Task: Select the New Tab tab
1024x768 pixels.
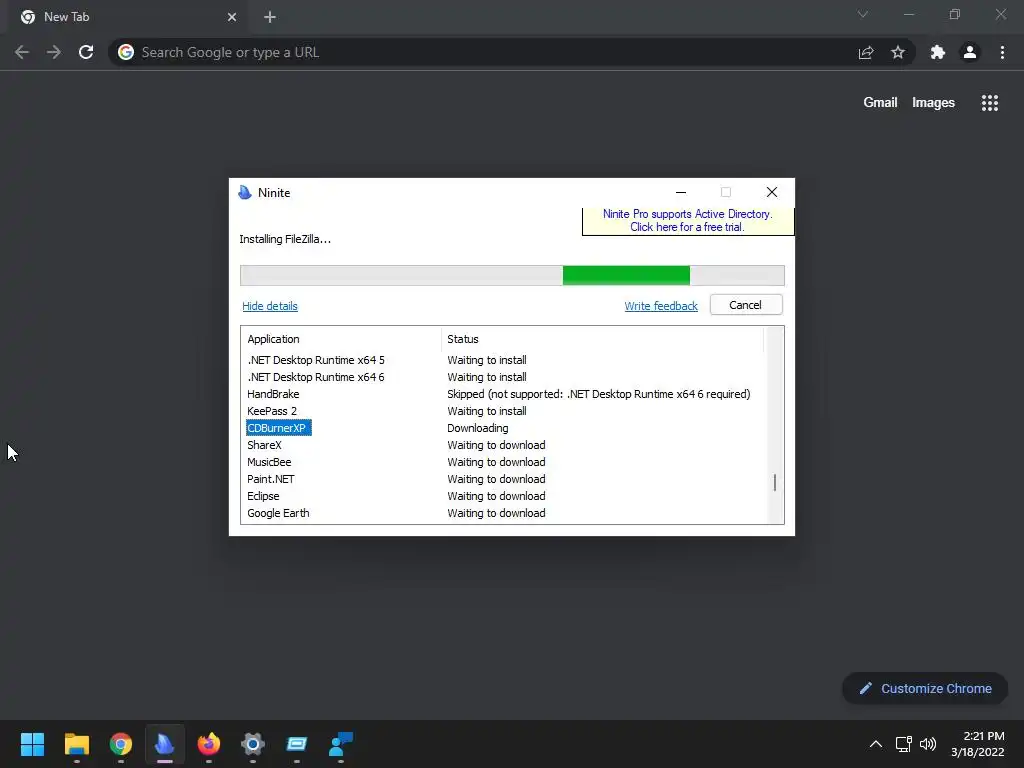Action: 129,17
